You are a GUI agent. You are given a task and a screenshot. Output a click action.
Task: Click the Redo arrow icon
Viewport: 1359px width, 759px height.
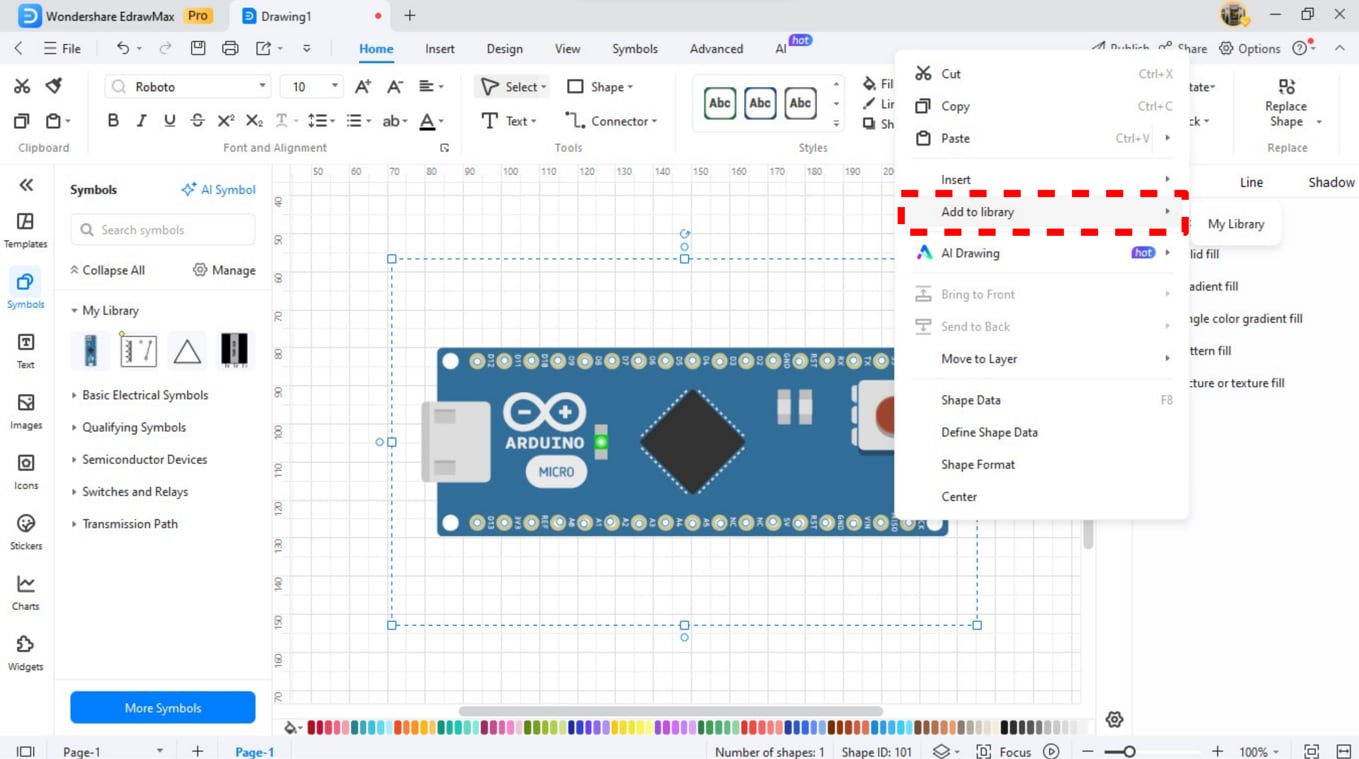pyautogui.click(x=165, y=48)
